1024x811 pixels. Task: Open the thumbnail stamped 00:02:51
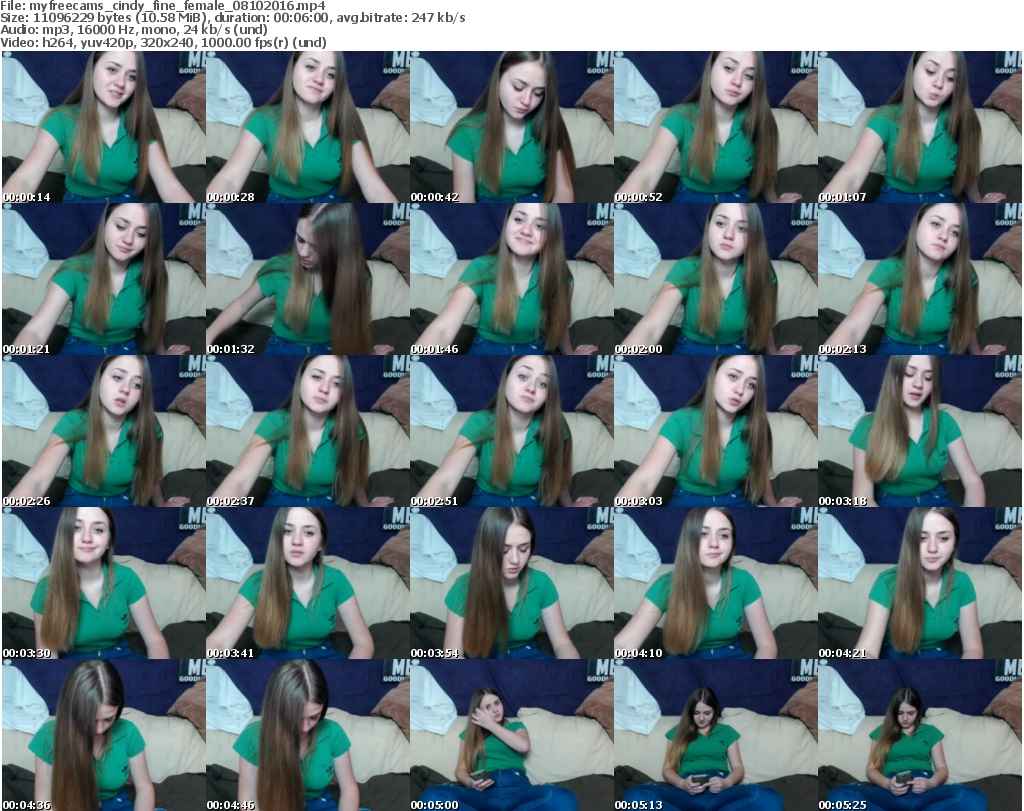coord(511,431)
